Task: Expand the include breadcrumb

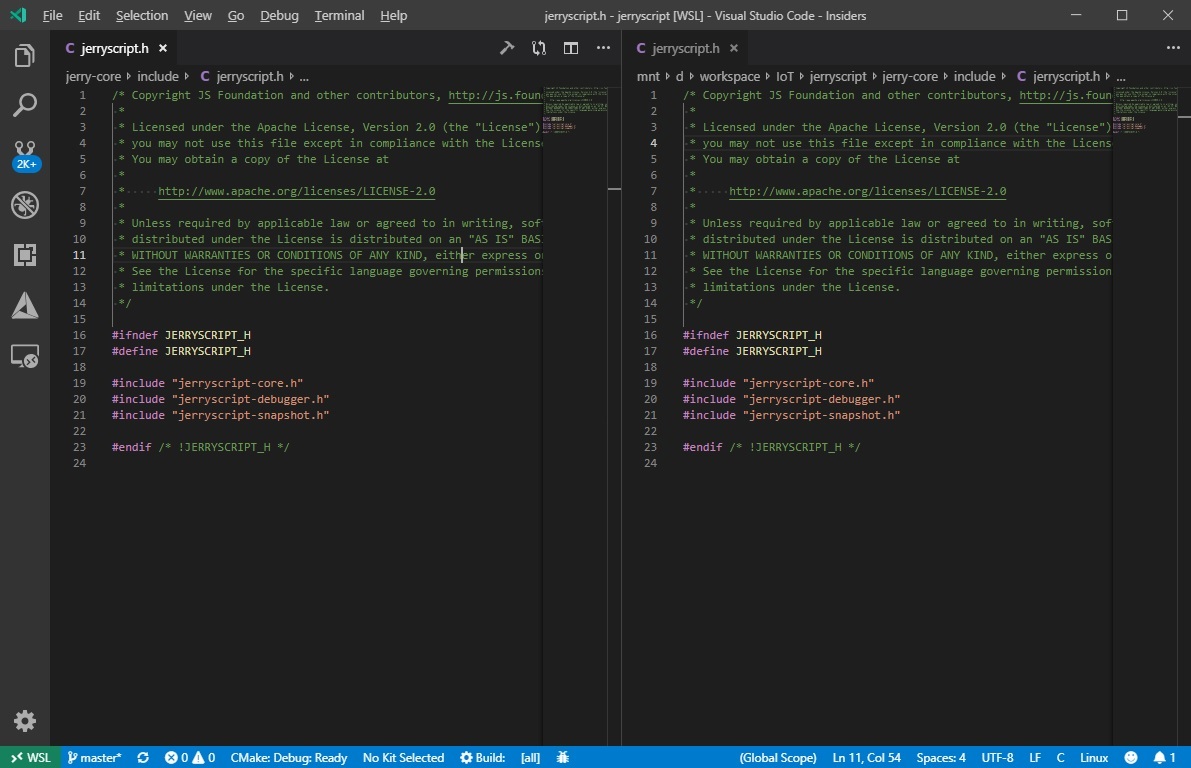Action: (x=156, y=75)
